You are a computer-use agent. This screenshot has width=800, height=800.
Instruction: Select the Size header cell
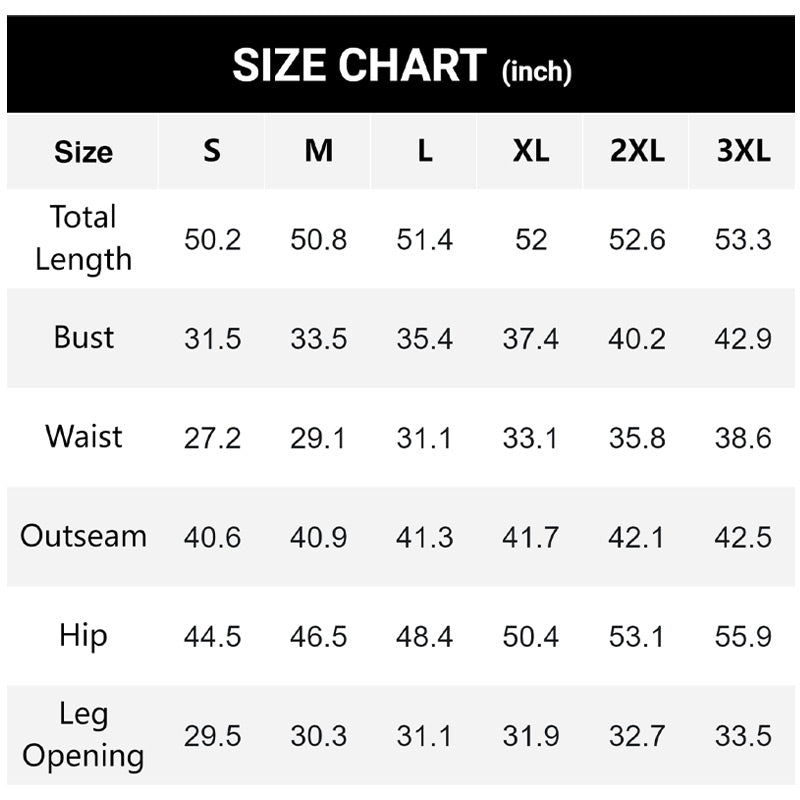click(83, 152)
